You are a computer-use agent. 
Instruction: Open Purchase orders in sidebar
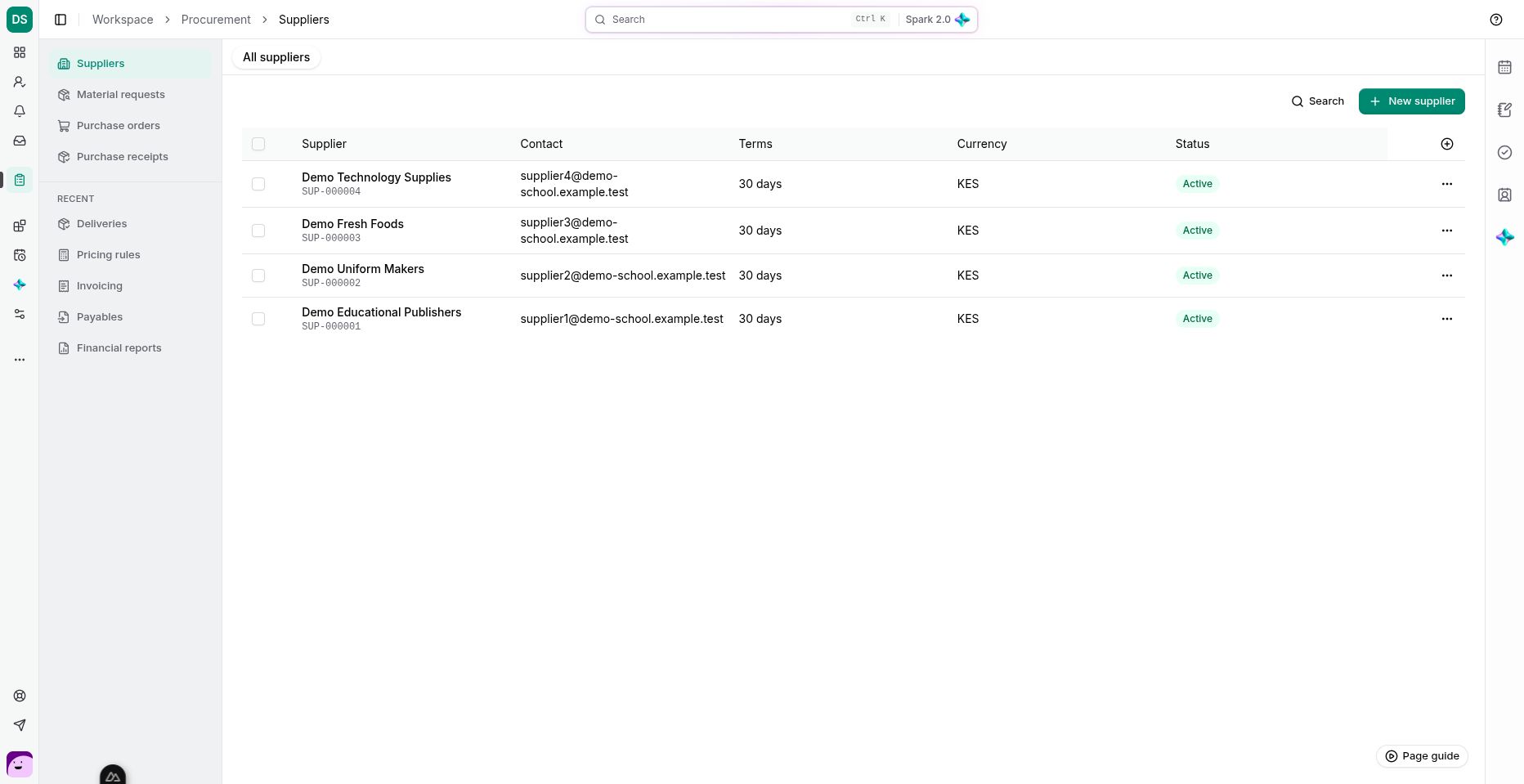[130, 126]
